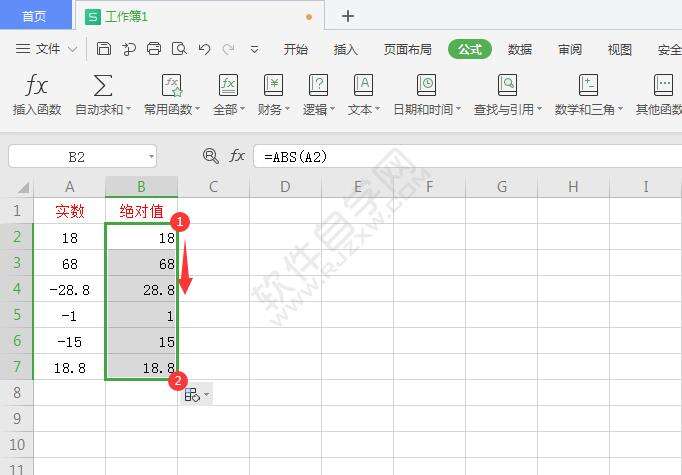Click the Undo arrow icon
Screen dimensions: 682x475
[204, 49]
